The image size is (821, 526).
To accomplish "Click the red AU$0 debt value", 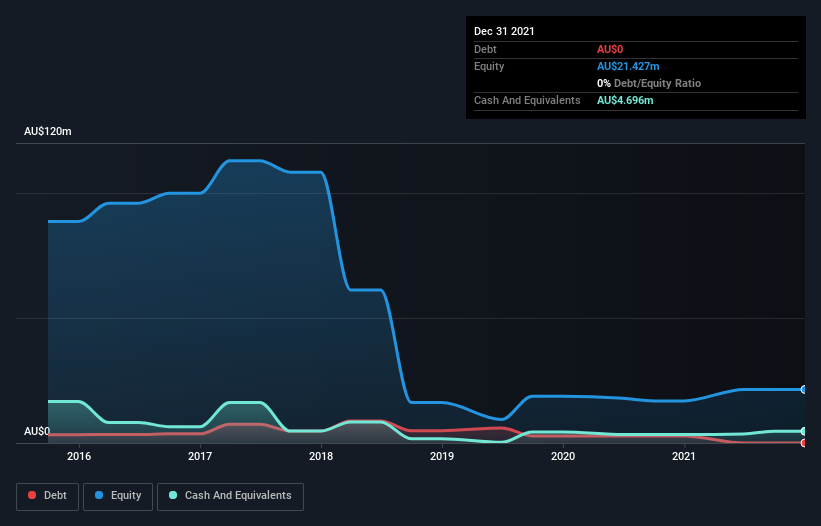I will tap(610, 49).
